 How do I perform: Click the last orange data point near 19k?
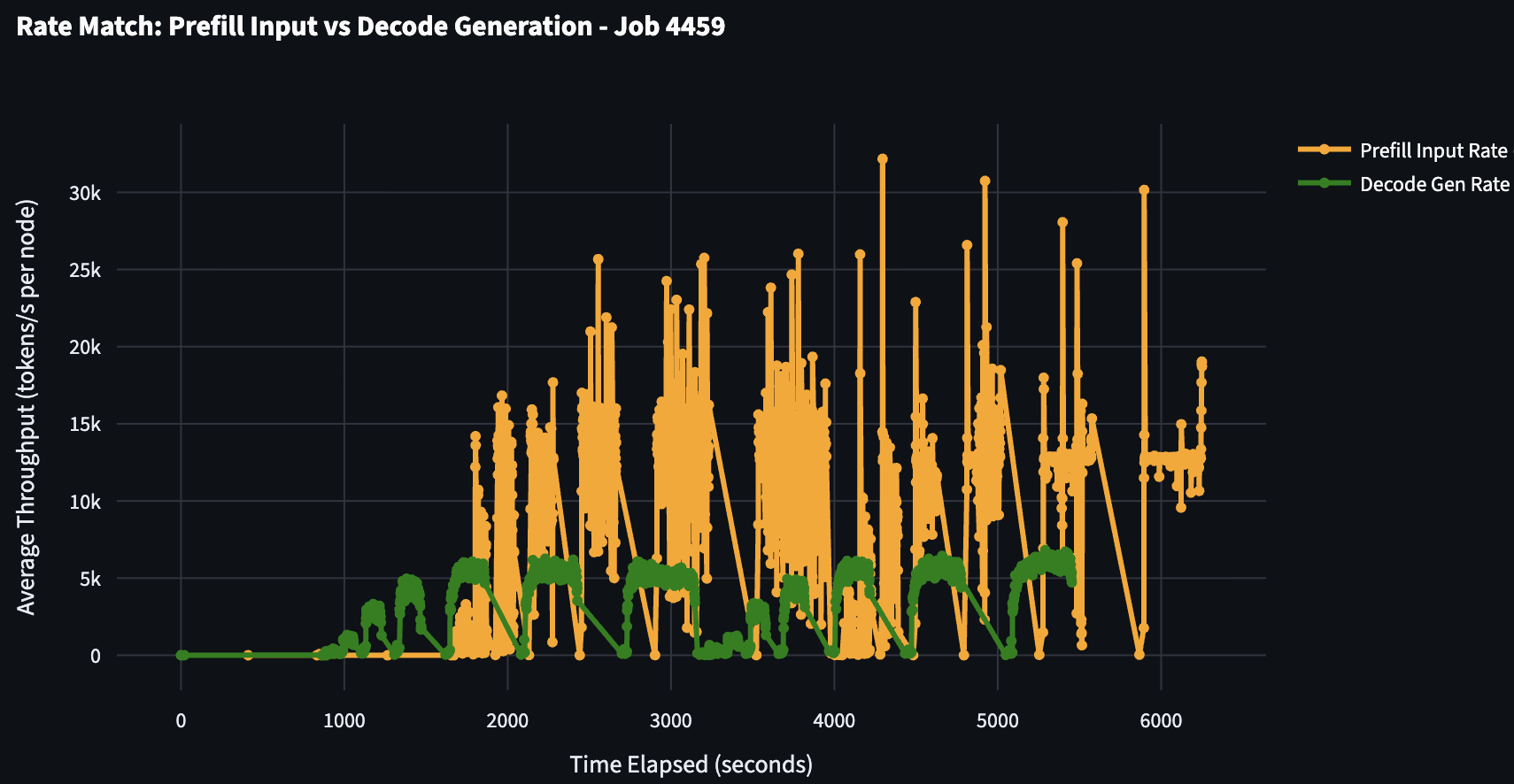point(1201,362)
